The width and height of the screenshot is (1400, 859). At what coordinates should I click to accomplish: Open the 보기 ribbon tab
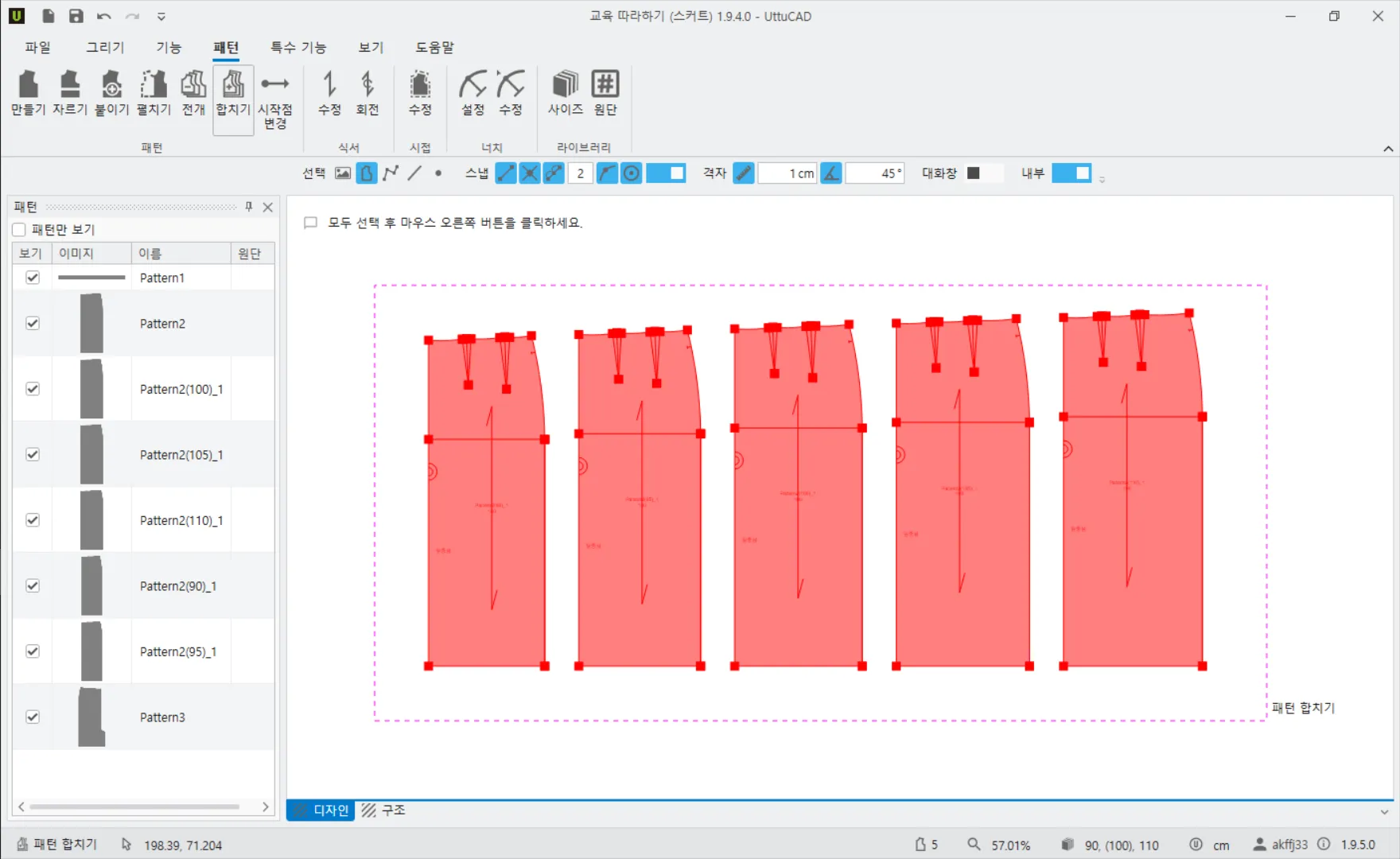tap(371, 47)
